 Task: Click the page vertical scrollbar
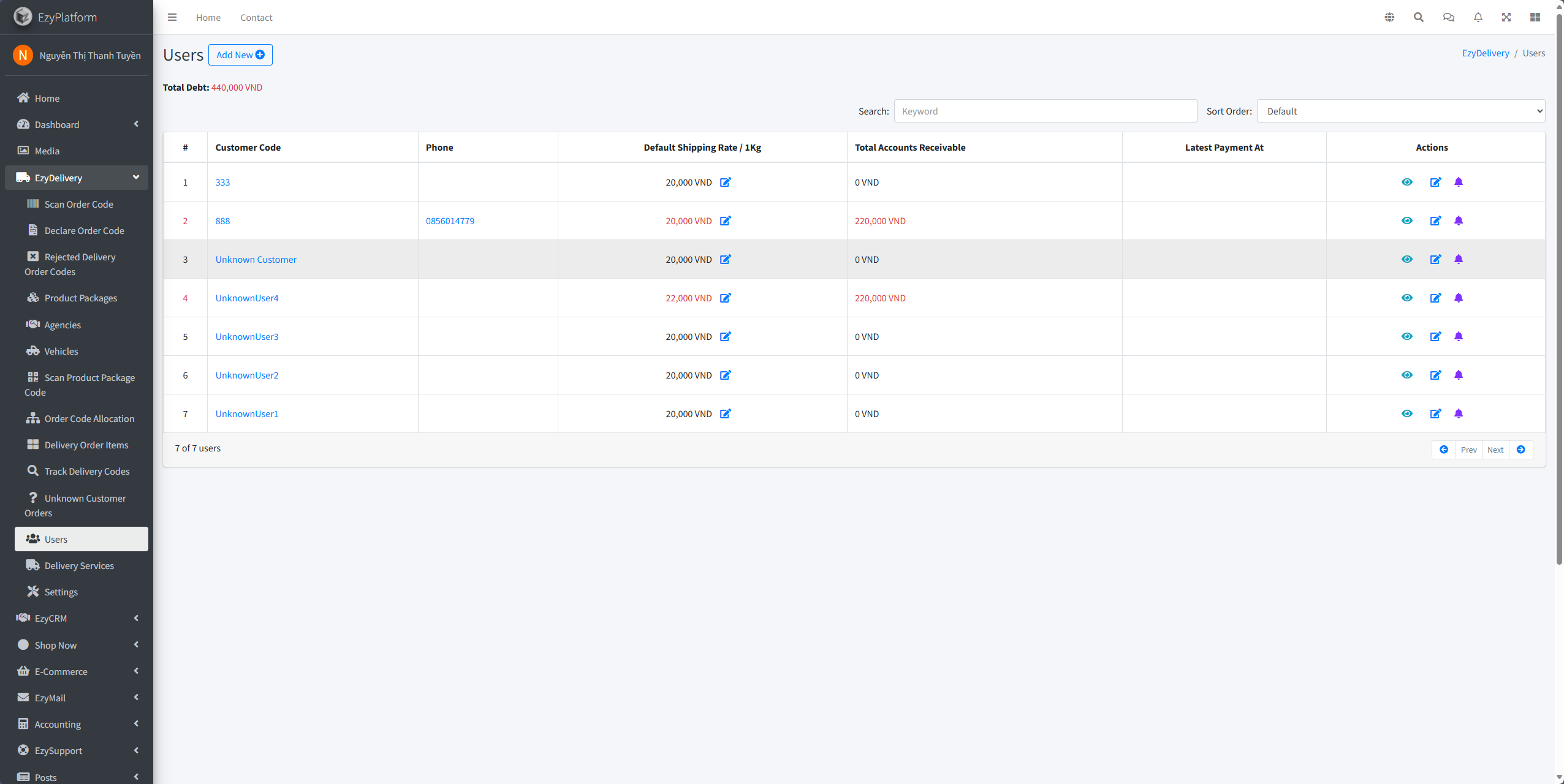pos(1559,288)
